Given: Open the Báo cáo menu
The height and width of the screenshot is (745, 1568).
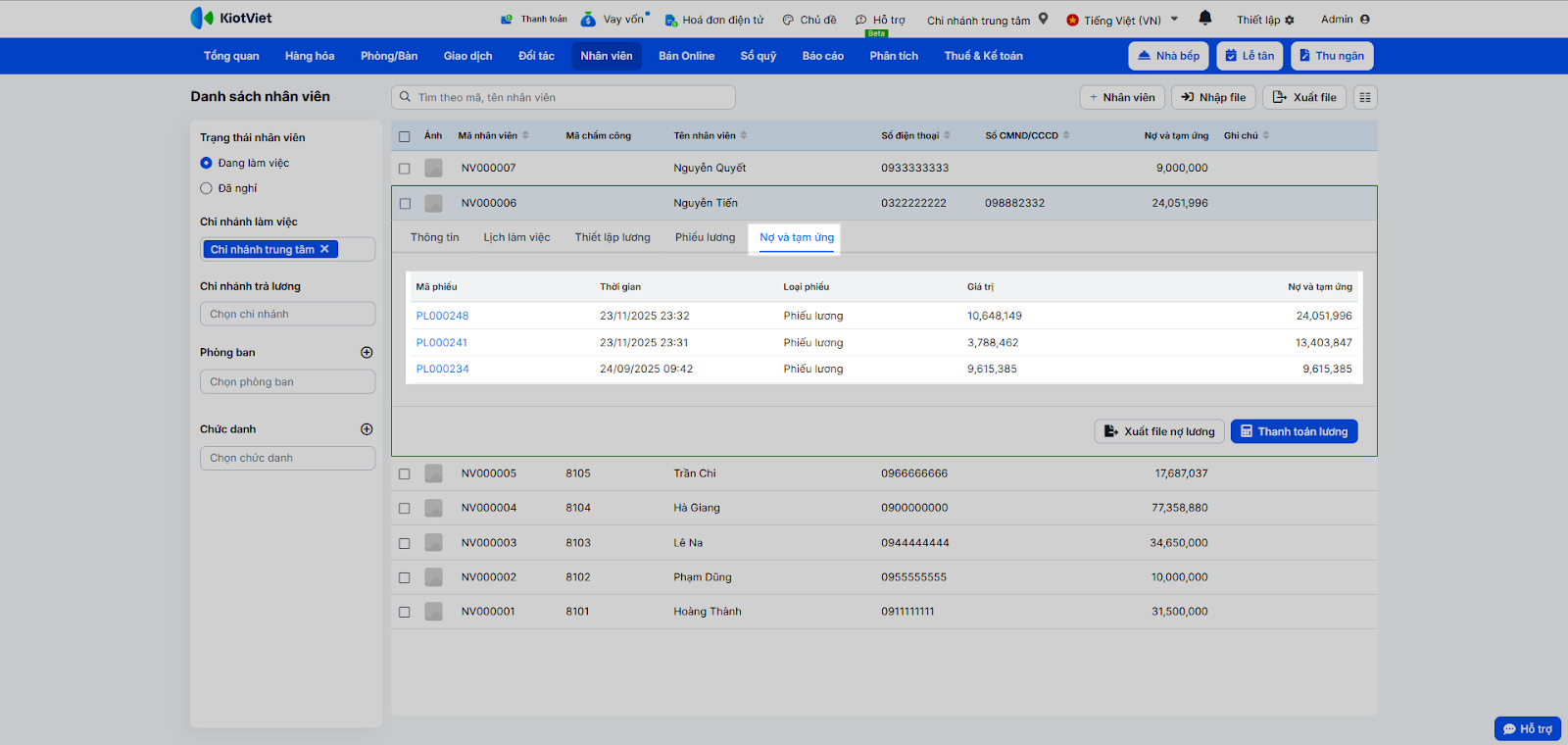Looking at the screenshot, I should pos(822,56).
